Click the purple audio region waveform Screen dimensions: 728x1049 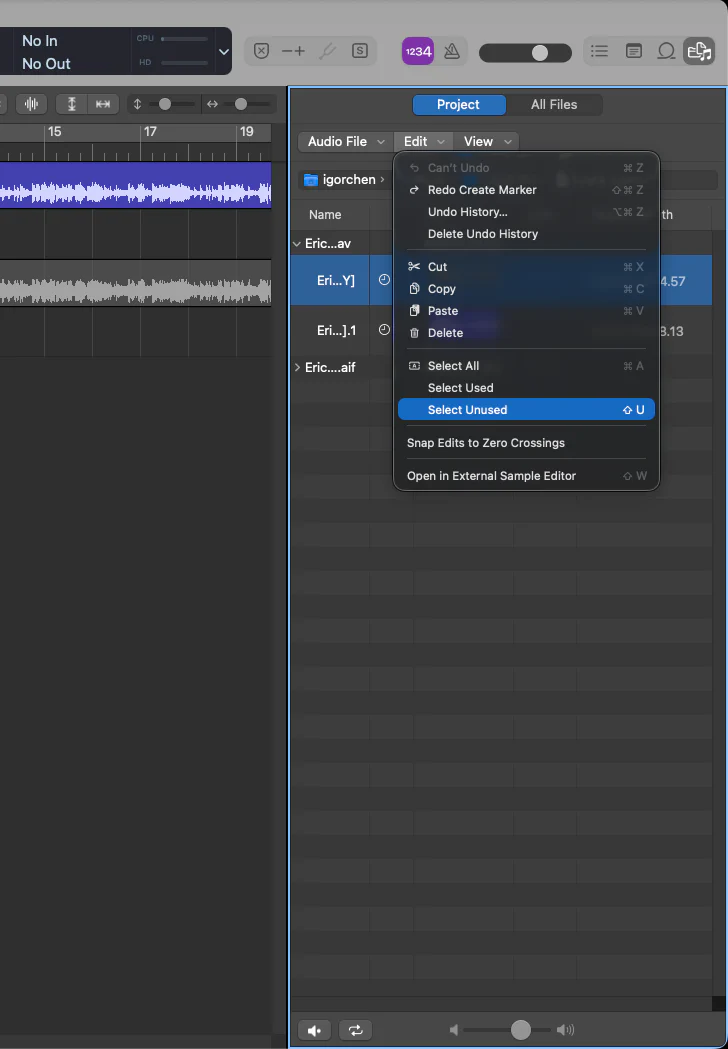click(135, 185)
